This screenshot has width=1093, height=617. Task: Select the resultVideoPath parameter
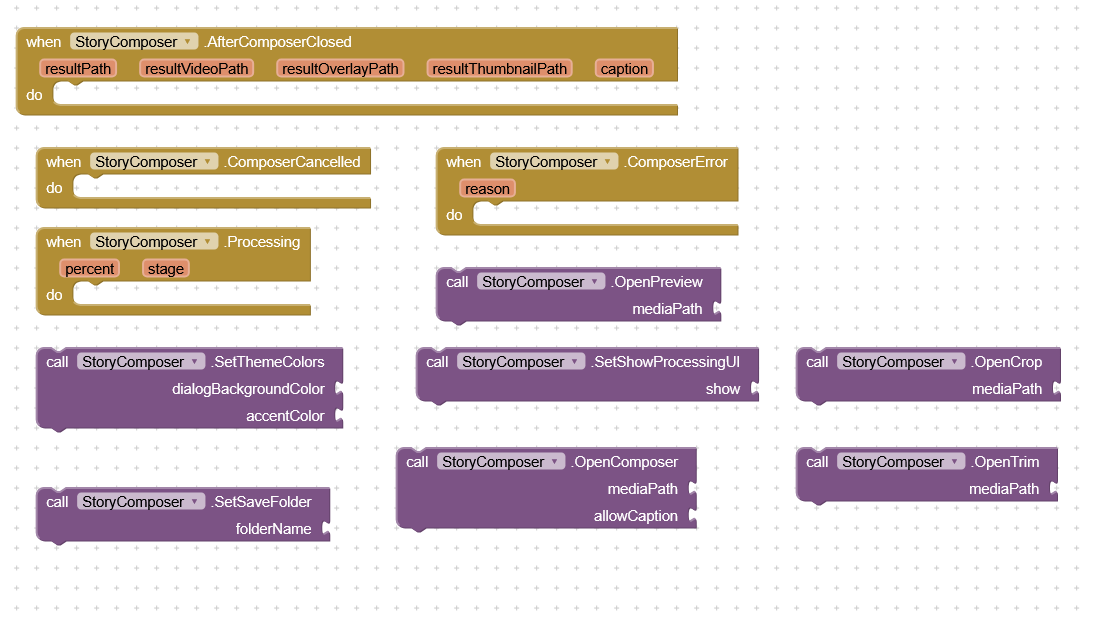pos(197,69)
